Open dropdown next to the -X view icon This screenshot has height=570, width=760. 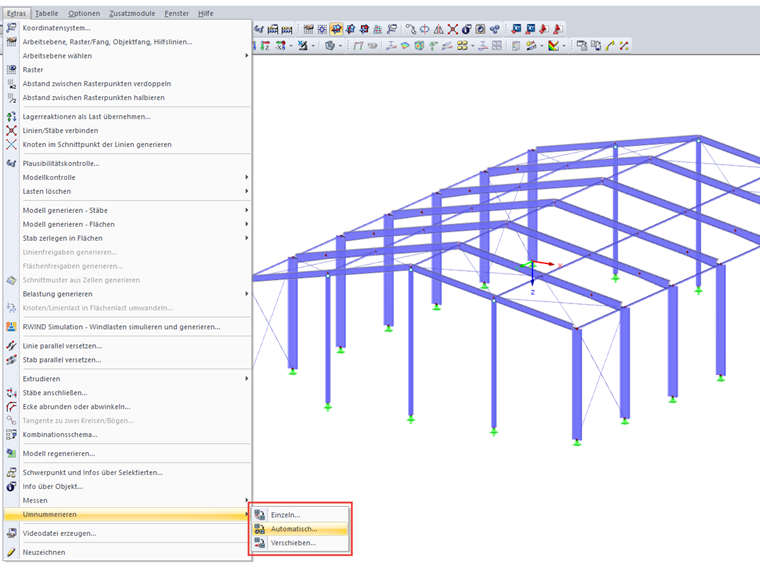[291, 46]
